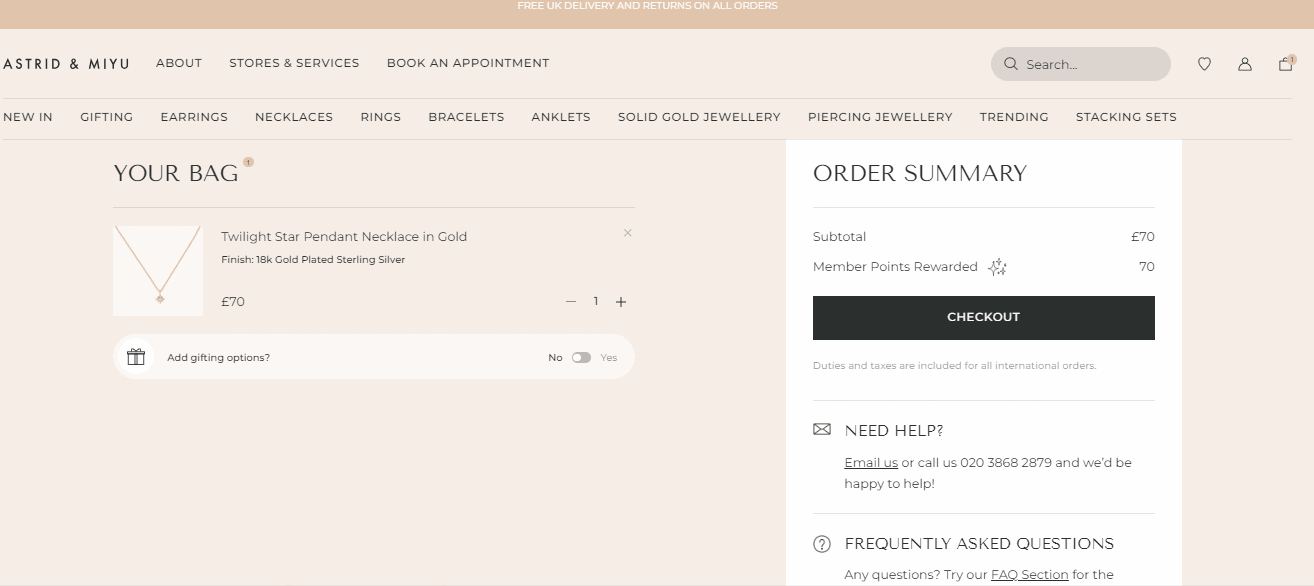The width and height of the screenshot is (1314, 586).
Task: Open Twilight Star Pendant Necklace product link
Action: coord(344,237)
